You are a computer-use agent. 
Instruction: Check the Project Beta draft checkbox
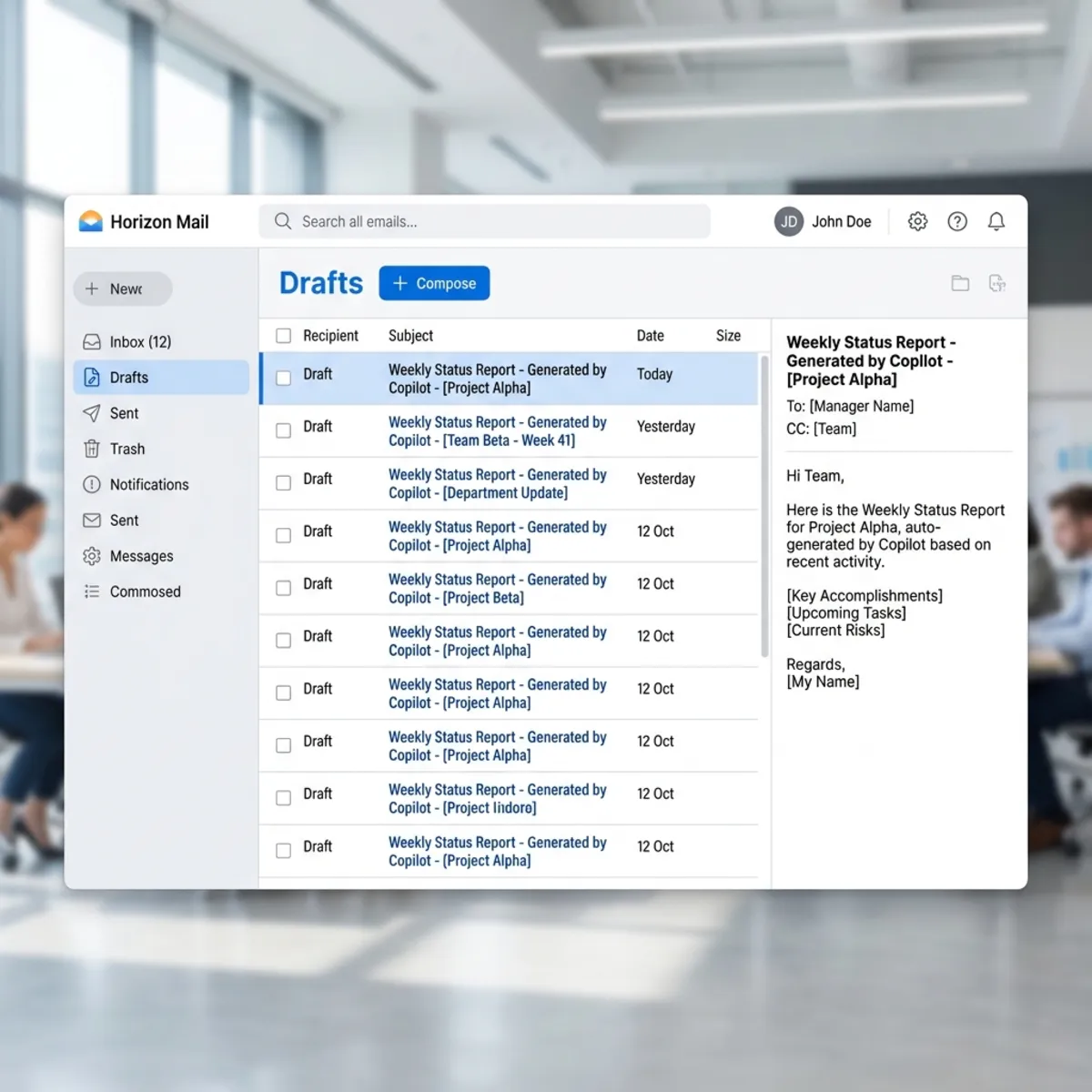pyautogui.click(x=284, y=588)
